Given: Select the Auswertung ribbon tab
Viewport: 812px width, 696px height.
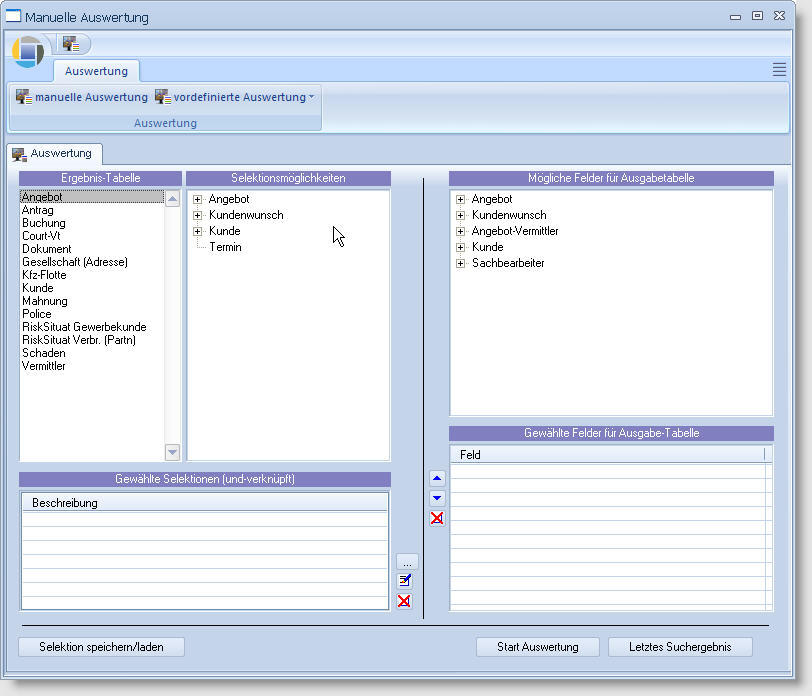Looking at the screenshot, I should point(96,71).
